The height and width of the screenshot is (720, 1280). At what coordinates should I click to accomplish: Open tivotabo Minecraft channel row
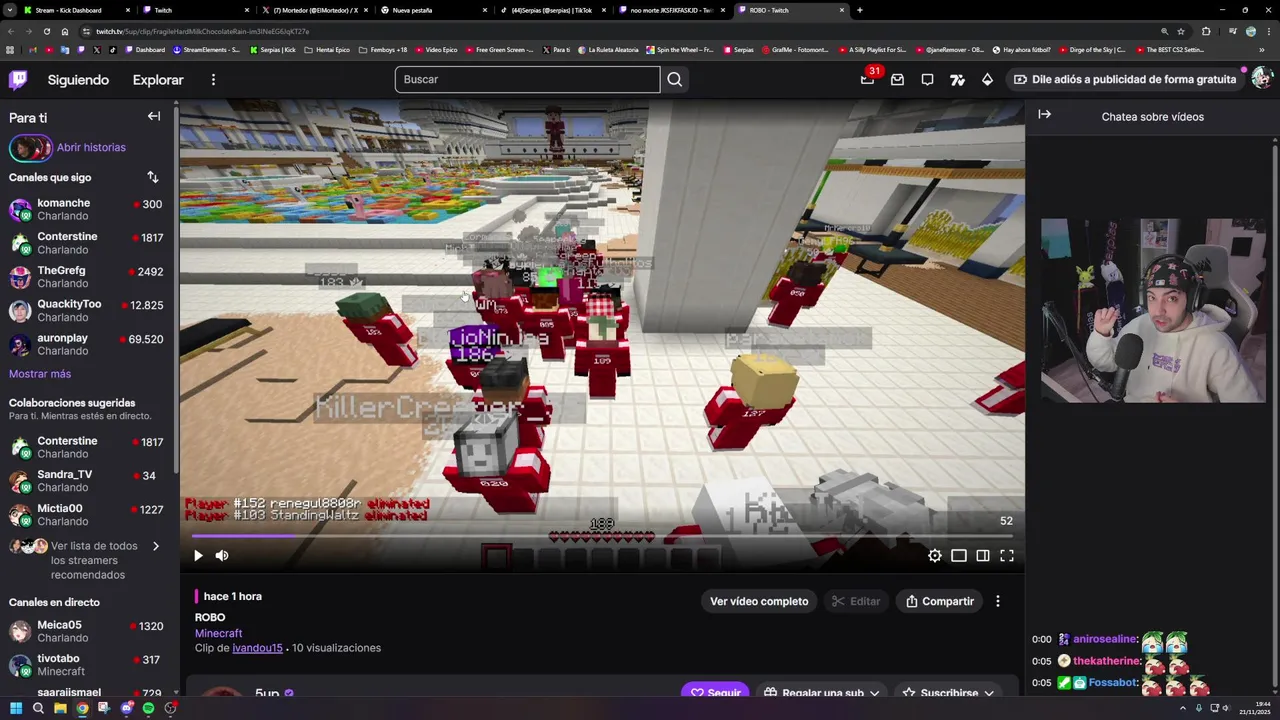pos(87,665)
